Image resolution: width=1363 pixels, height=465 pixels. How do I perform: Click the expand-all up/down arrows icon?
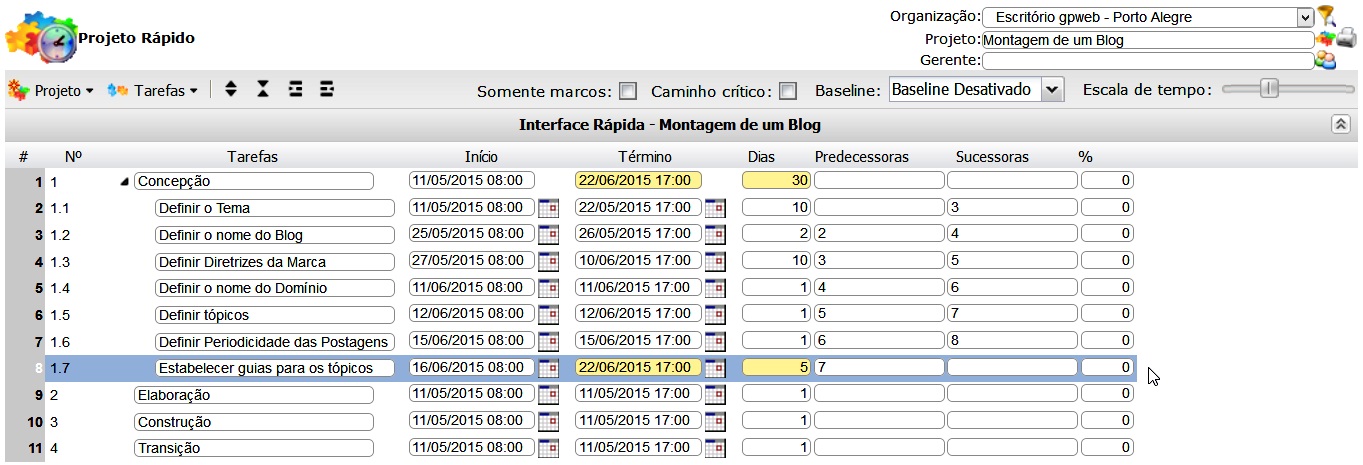231,90
